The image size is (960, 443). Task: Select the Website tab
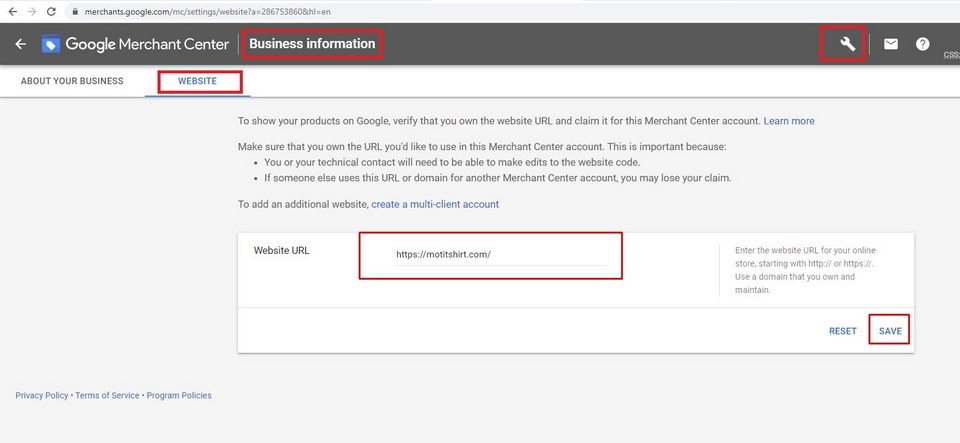pos(197,81)
